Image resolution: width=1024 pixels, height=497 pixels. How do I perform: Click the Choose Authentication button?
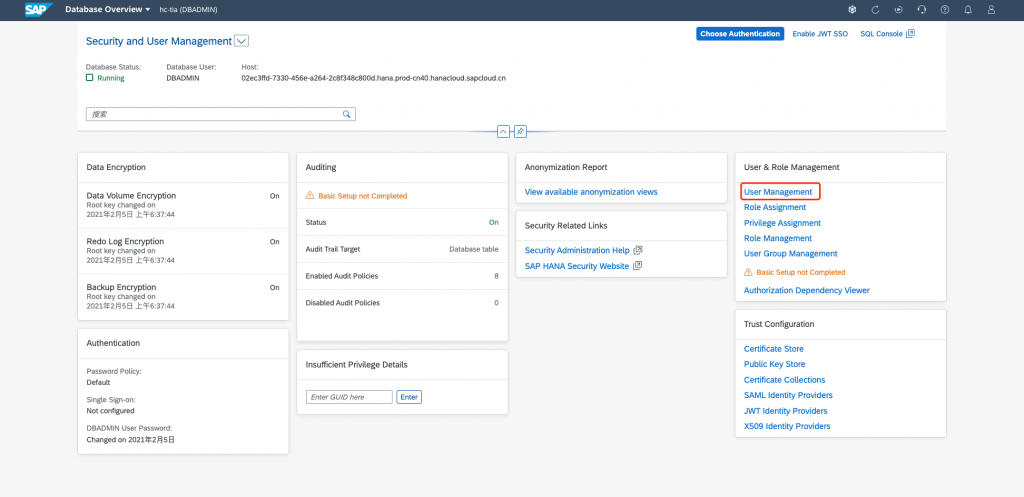tap(740, 34)
